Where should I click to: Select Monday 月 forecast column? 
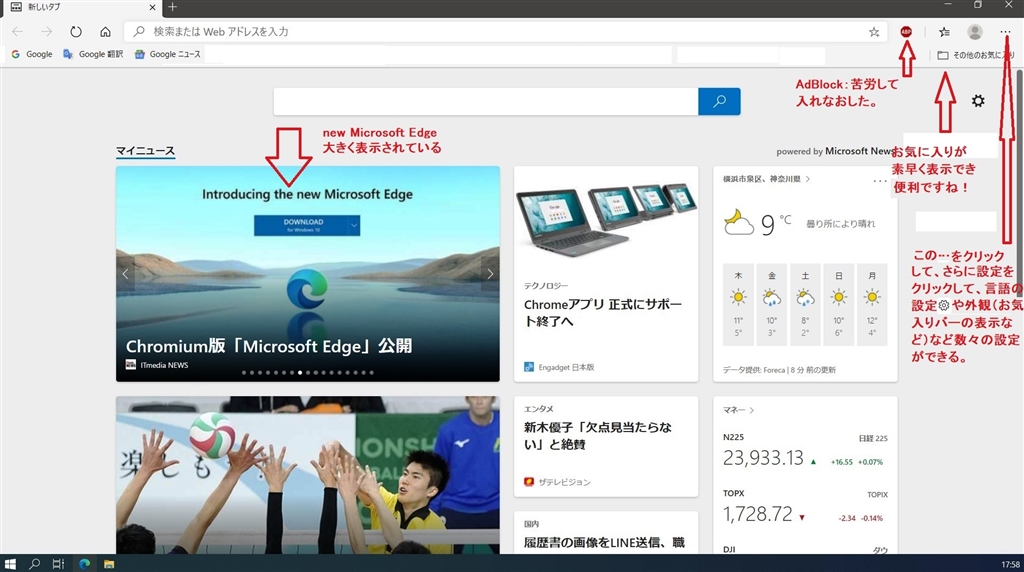(872, 304)
